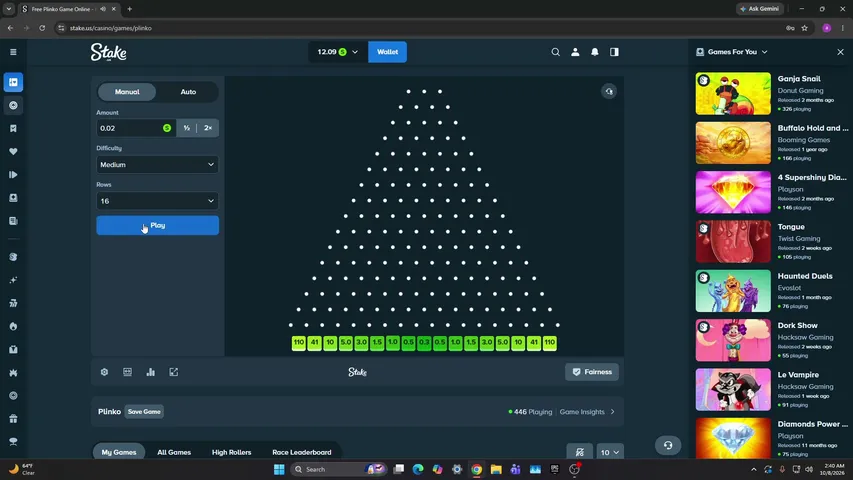This screenshot has height=480, width=853.
Task: Open Tongue game thumbnail
Action: click(733, 242)
